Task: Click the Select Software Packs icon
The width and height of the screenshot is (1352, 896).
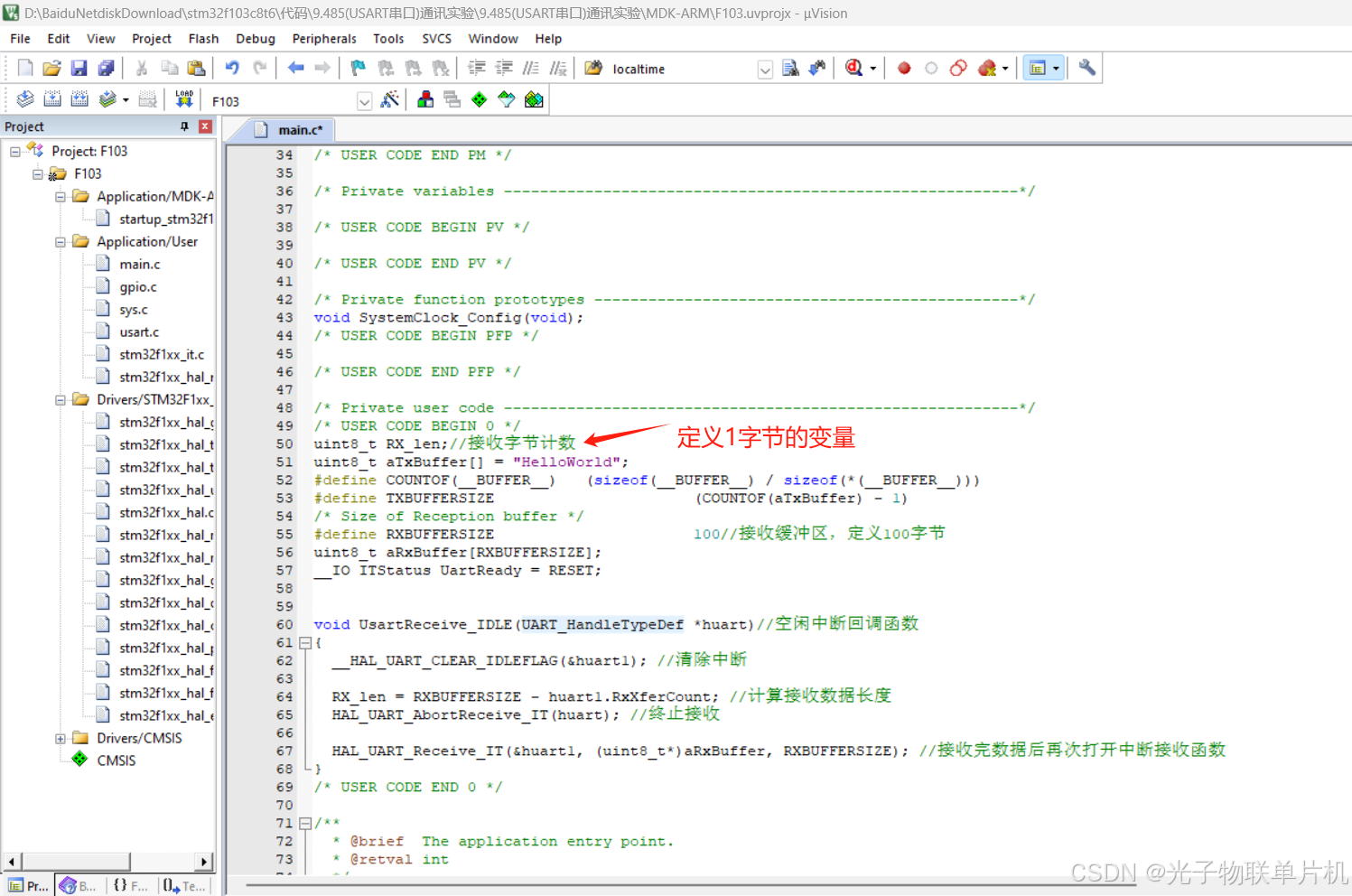Action: [x=507, y=100]
